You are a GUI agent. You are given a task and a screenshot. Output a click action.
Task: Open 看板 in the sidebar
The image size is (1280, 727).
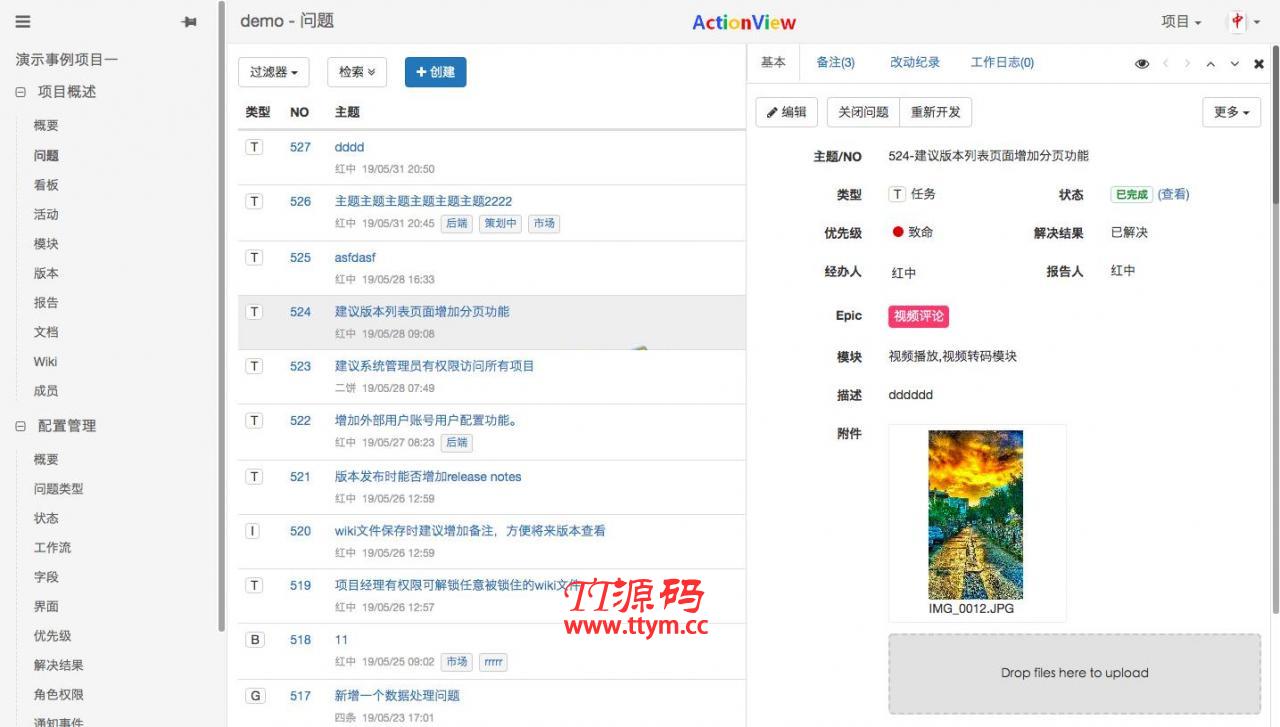pyautogui.click(x=46, y=185)
